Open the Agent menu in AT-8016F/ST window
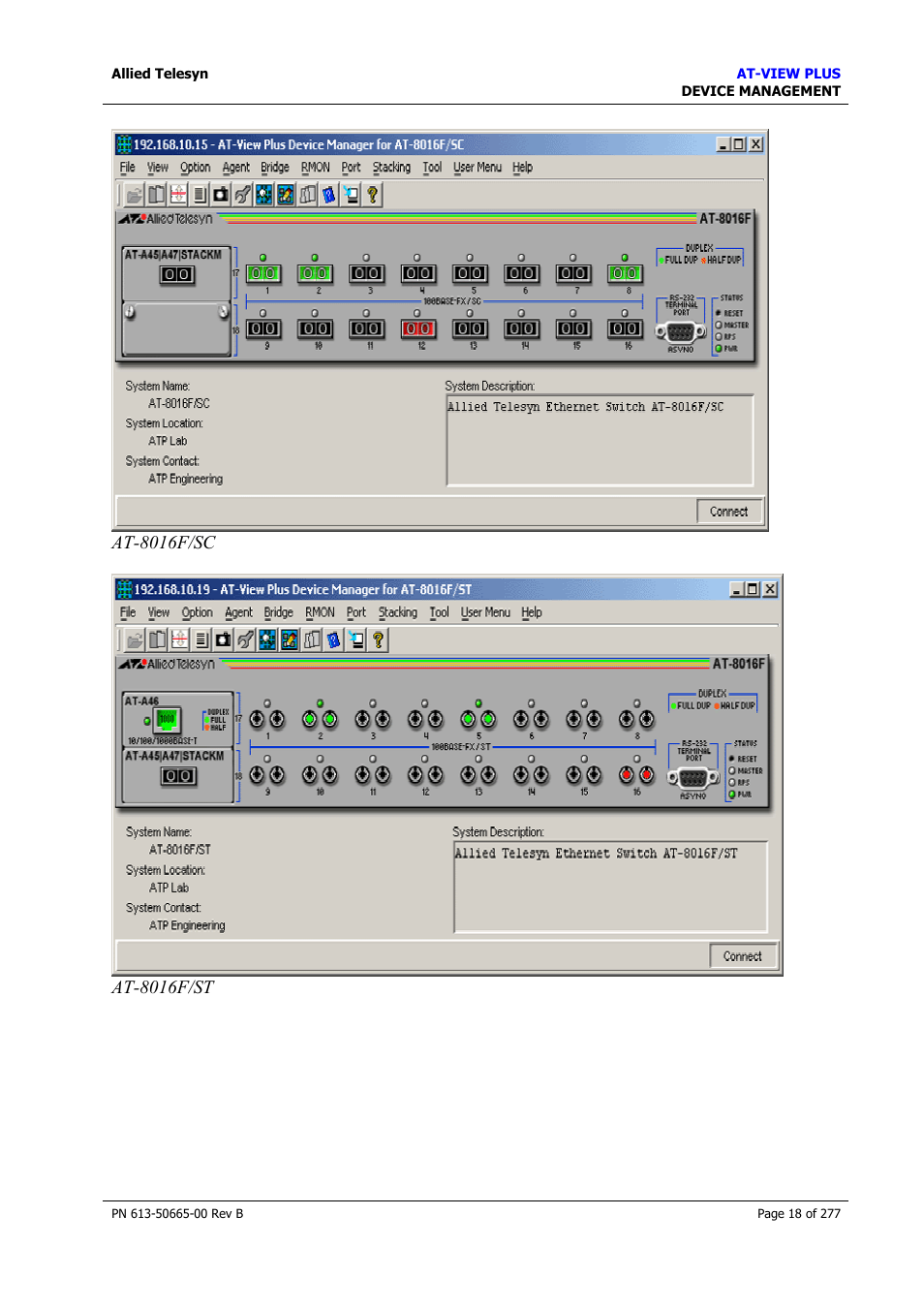 [238, 612]
